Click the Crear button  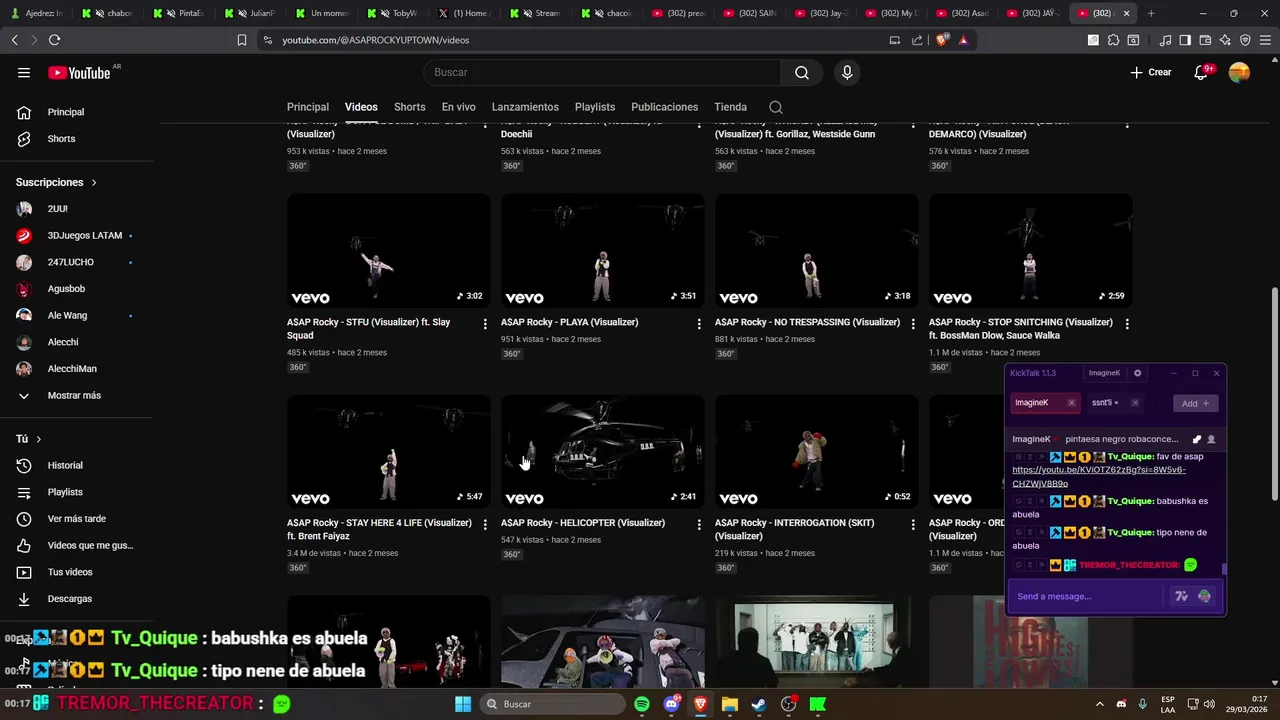coord(1151,72)
